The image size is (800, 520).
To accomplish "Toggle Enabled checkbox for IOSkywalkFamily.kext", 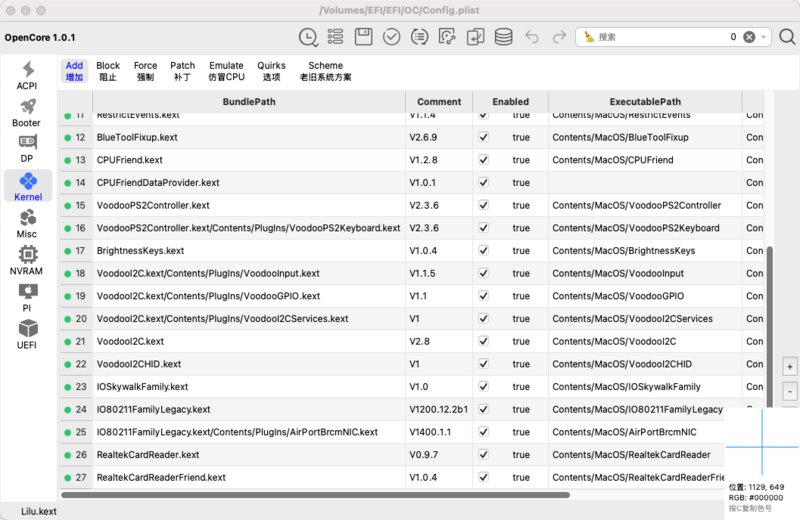I will coord(483,387).
